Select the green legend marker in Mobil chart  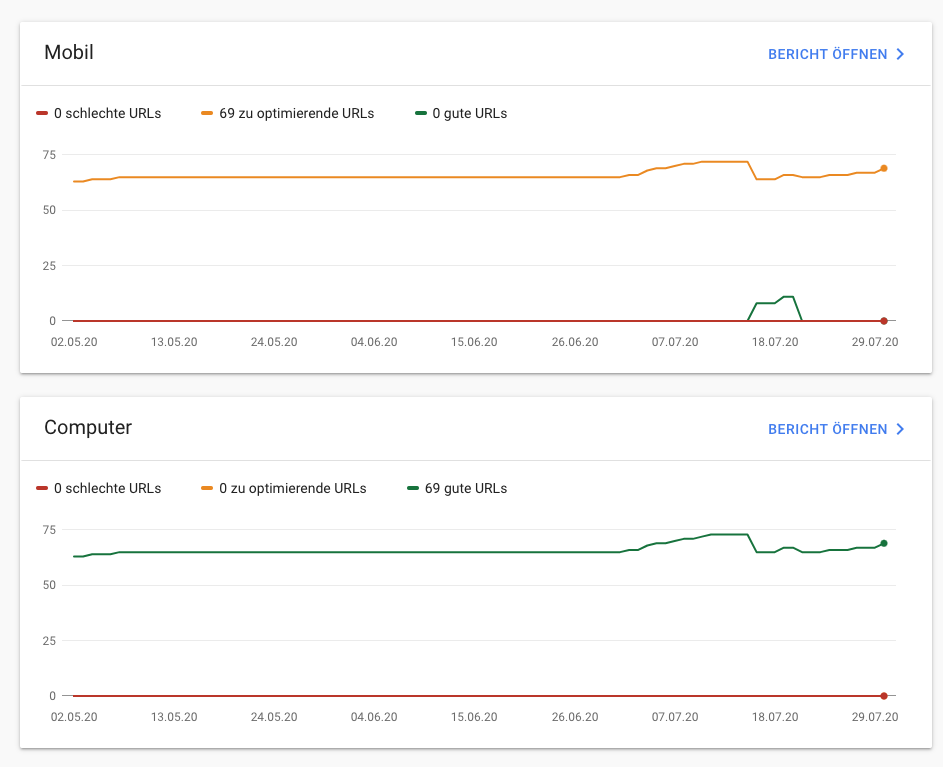coord(420,113)
